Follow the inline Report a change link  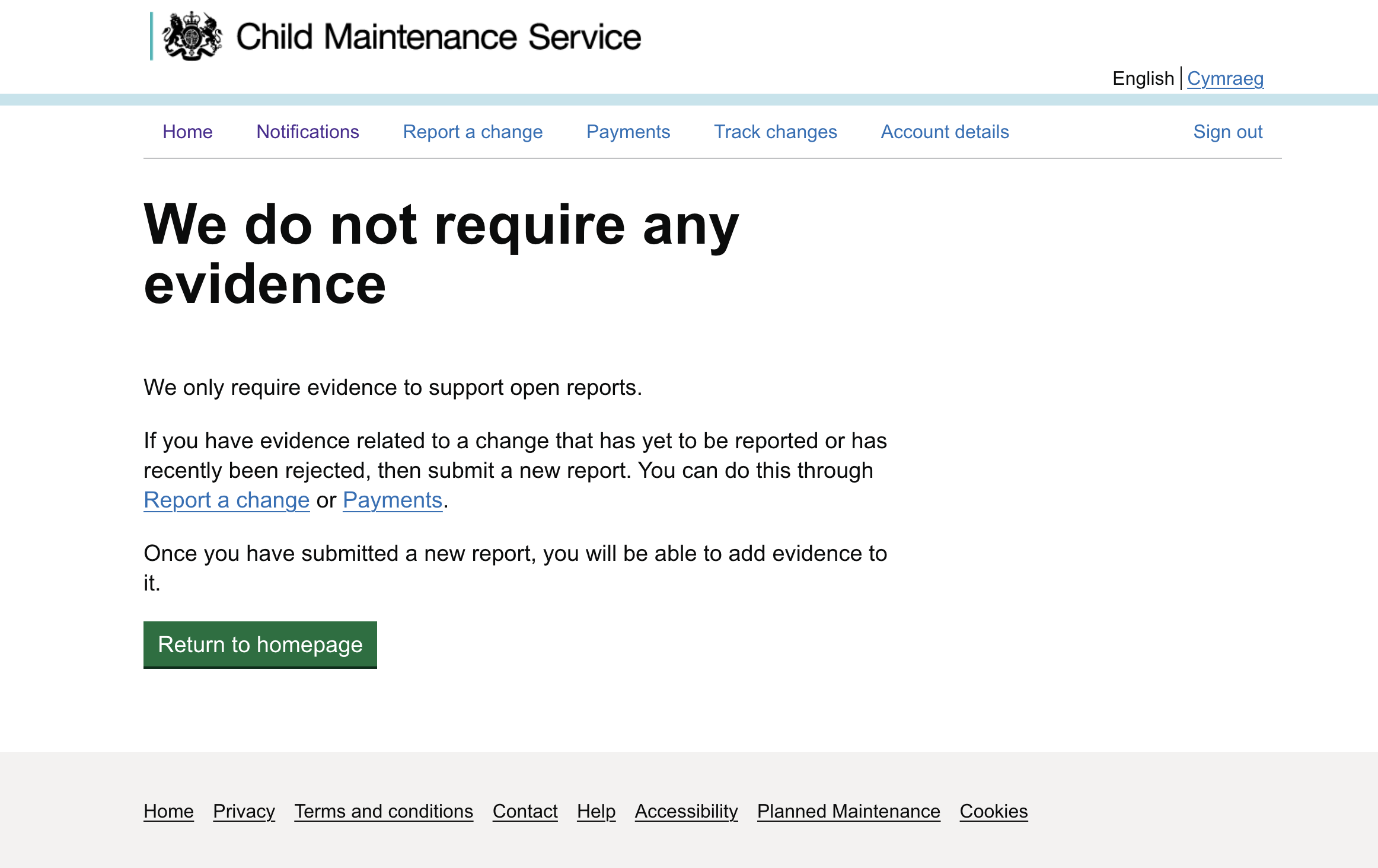[227, 500]
